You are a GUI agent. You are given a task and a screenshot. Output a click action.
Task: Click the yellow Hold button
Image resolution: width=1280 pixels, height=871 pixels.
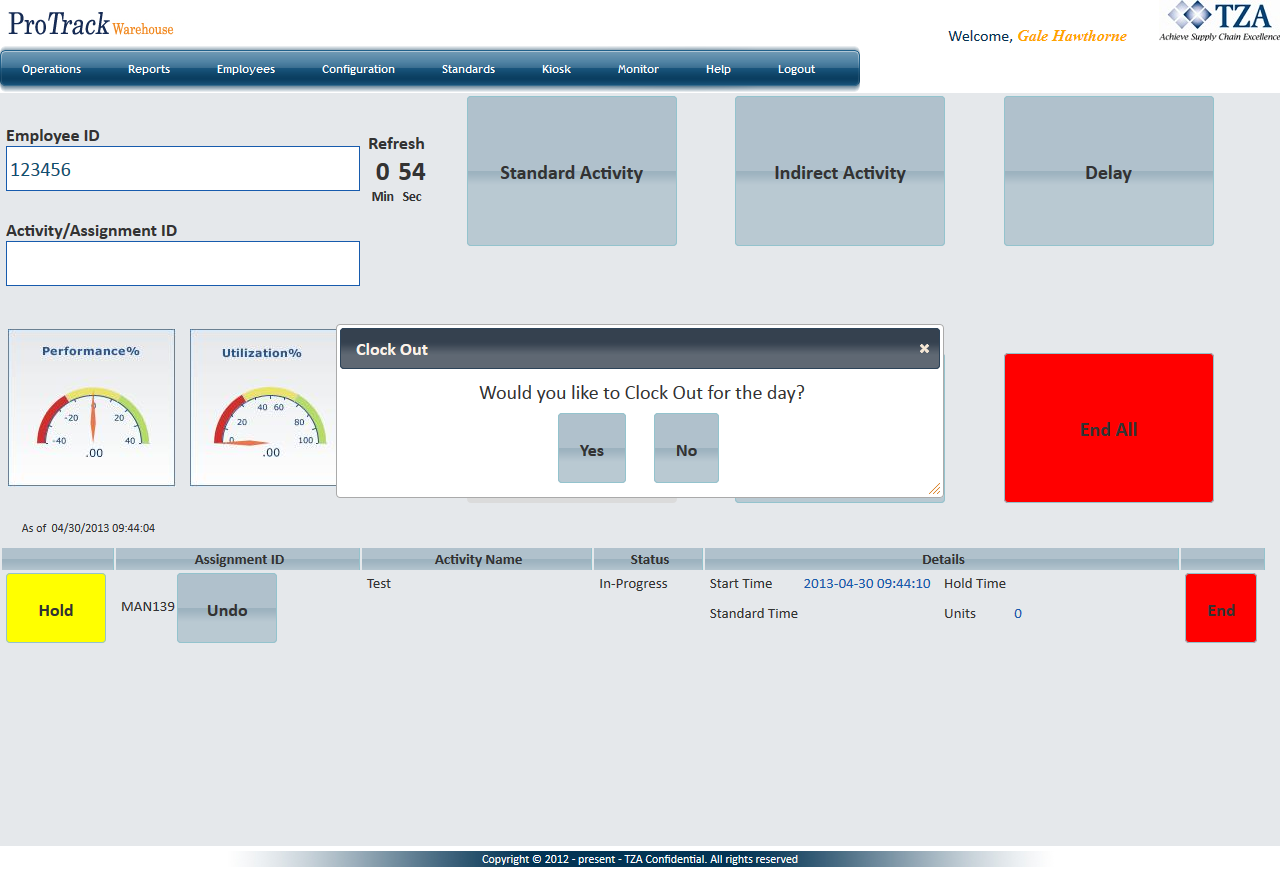pyautogui.click(x=56, y=608)
